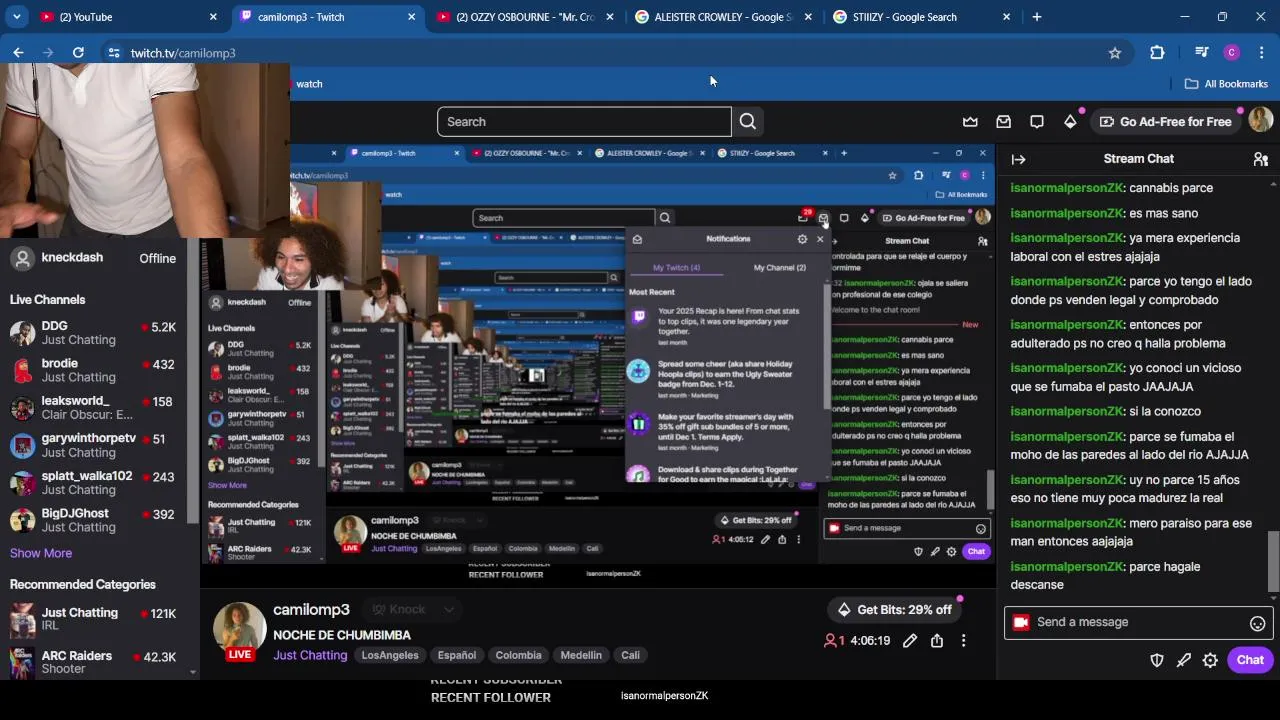Image resolution: width=1280 pixels, height=720 pixels.
Task: Click the Español tag
Action: click(x=457, y=655)
